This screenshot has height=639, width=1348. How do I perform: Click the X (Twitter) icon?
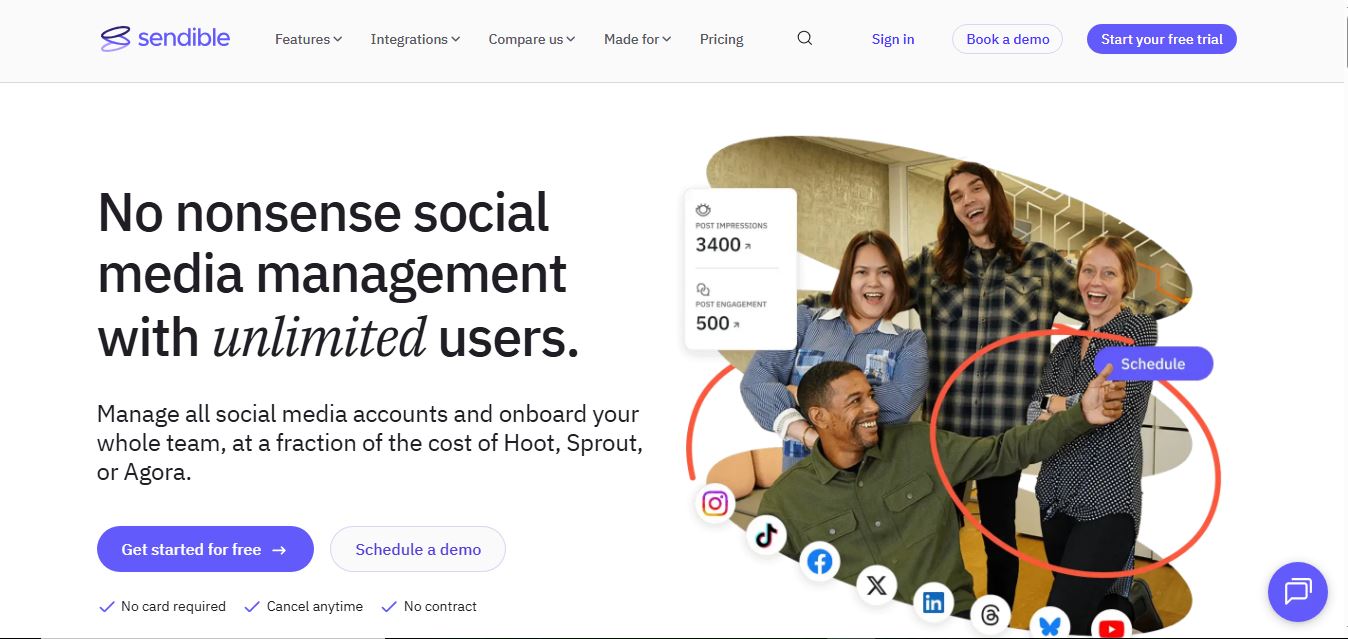click(877, 586)
